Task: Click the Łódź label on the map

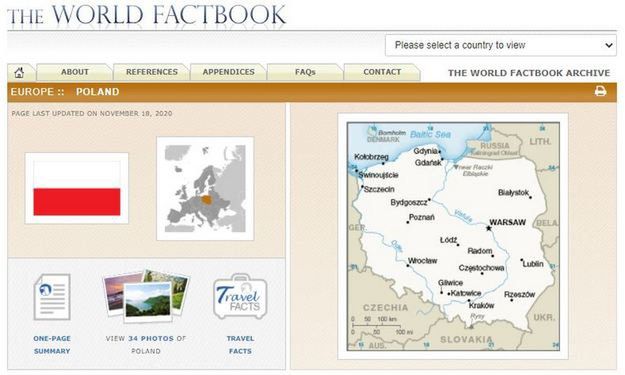Action: (448, 240)
